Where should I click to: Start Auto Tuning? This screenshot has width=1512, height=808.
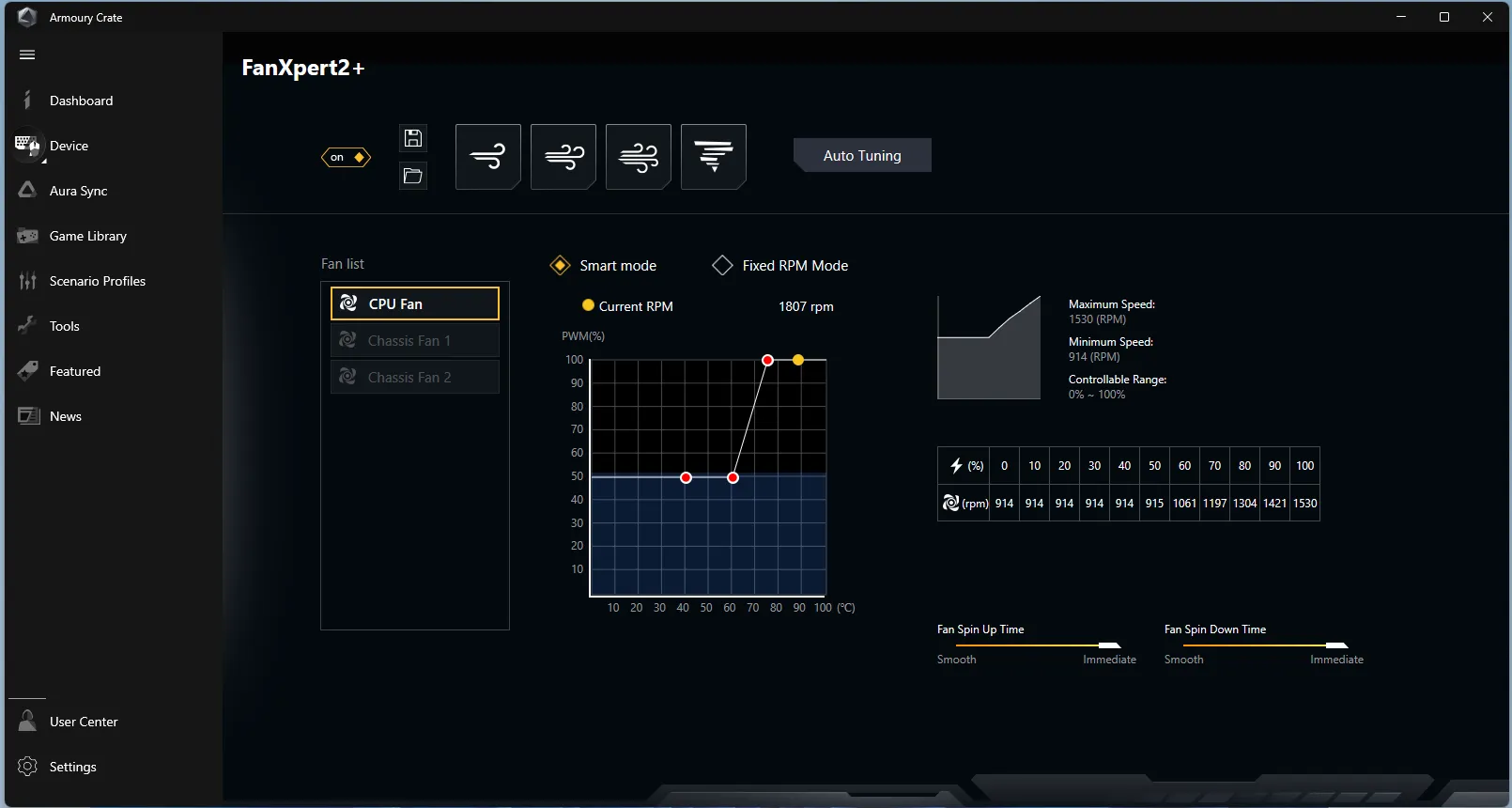[x=862, y=155]
